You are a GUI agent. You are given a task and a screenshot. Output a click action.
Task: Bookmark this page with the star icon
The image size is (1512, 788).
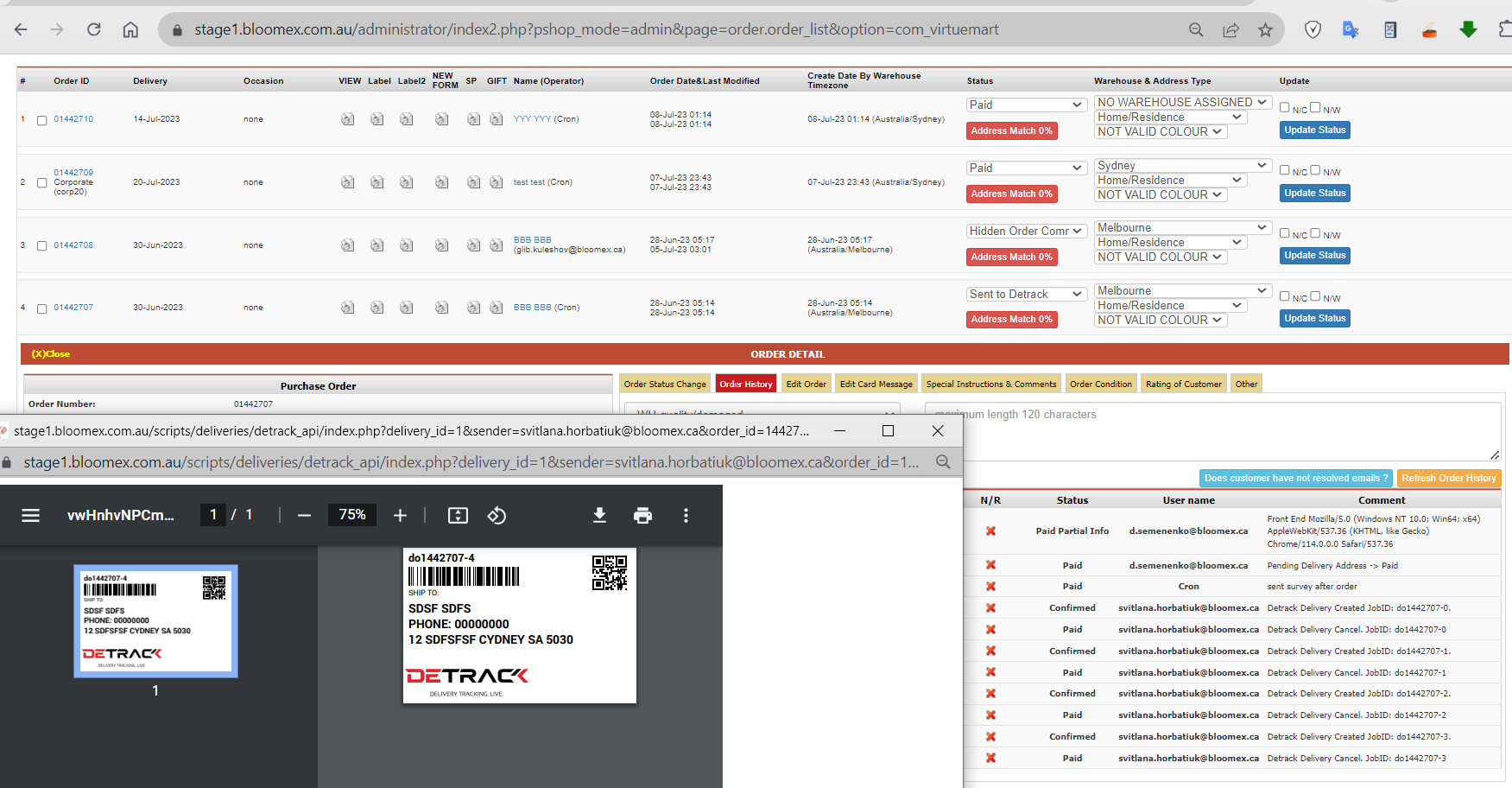[x=1265, y=29]
